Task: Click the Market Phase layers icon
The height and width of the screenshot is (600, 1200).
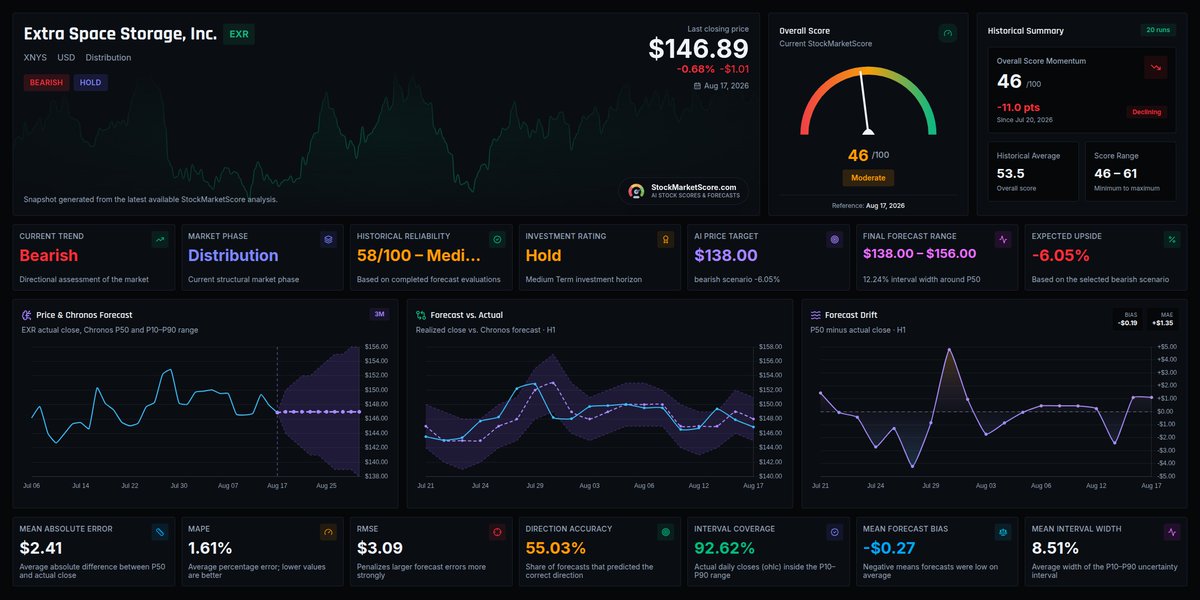Action: [x=328, y=240]
